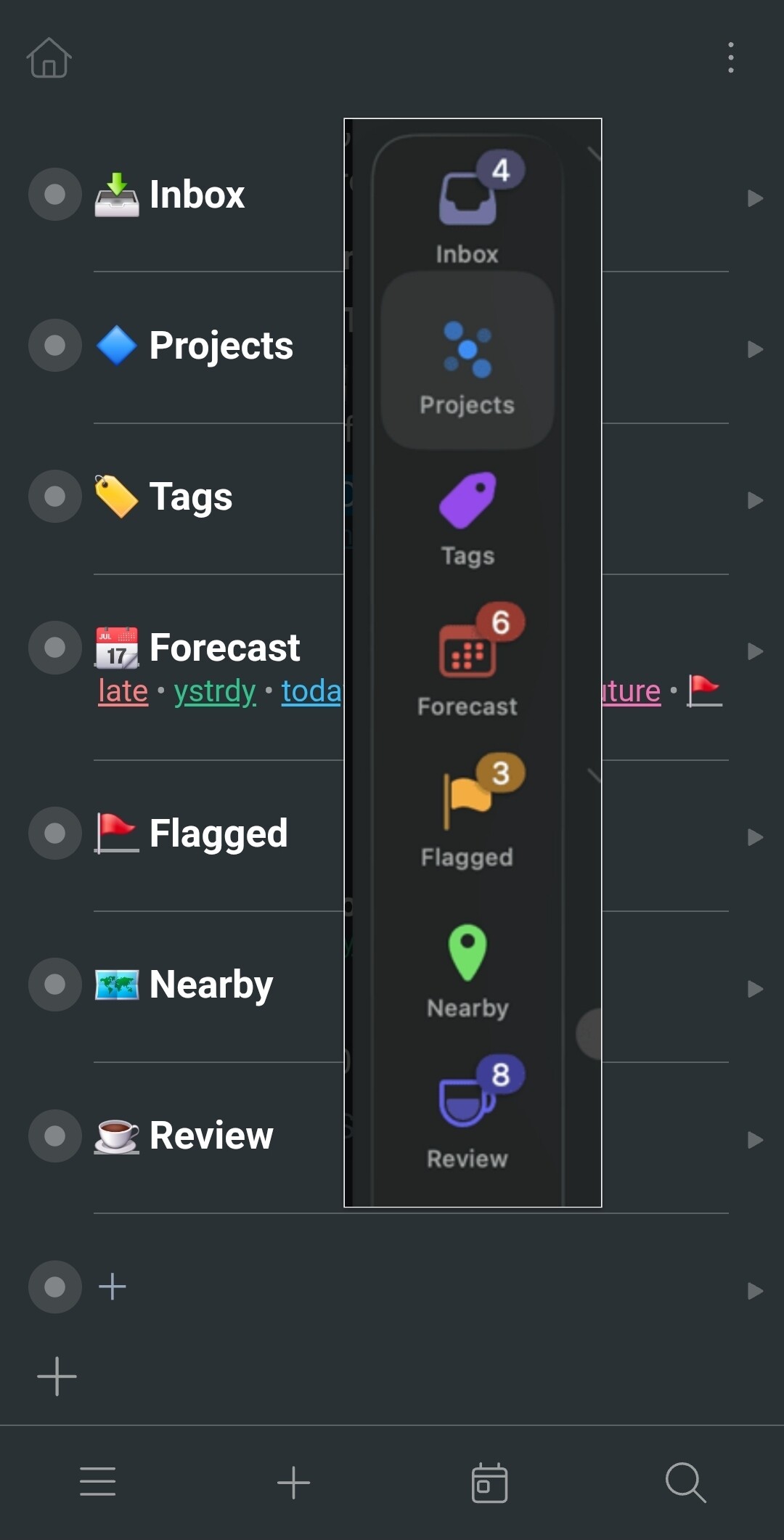The image size is (784, 1540).
Task: Expand the Tags row arrow
Action: (755, 500)
